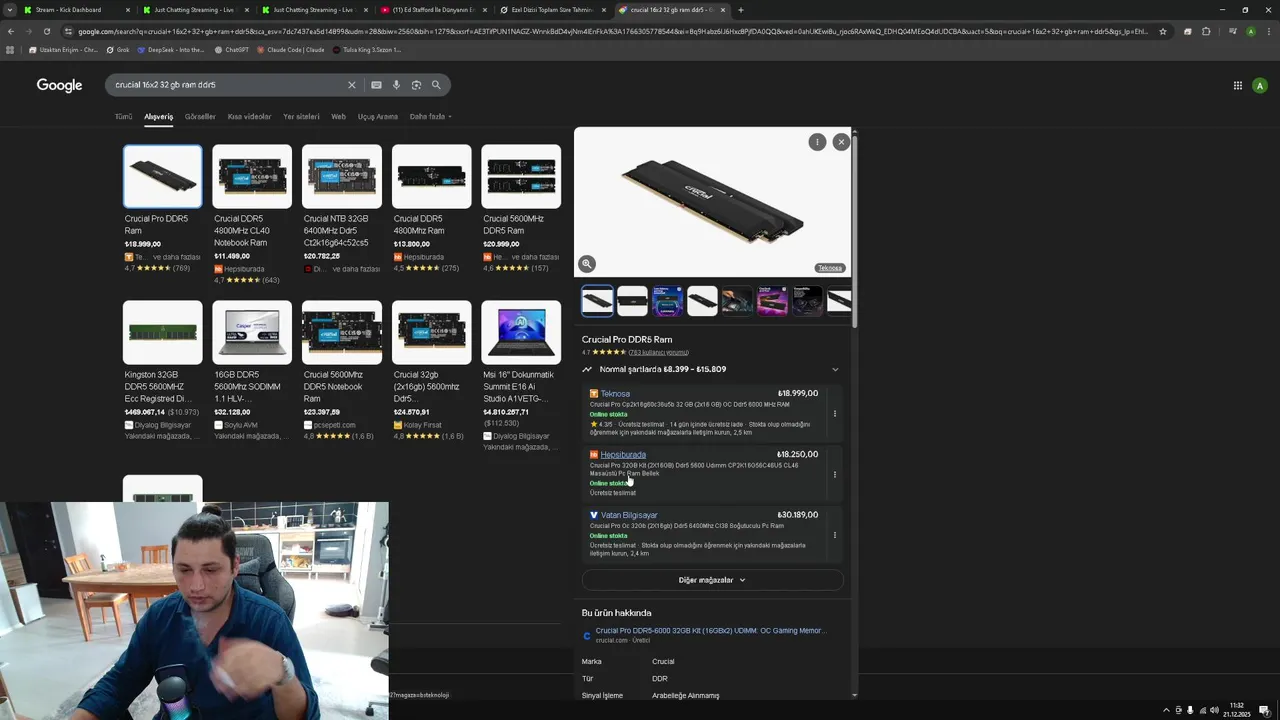Image resolution: width=1280 pixels, height=720 pixels.
Task: Open Grok bookmark
Action: click(x=118, y=49)
